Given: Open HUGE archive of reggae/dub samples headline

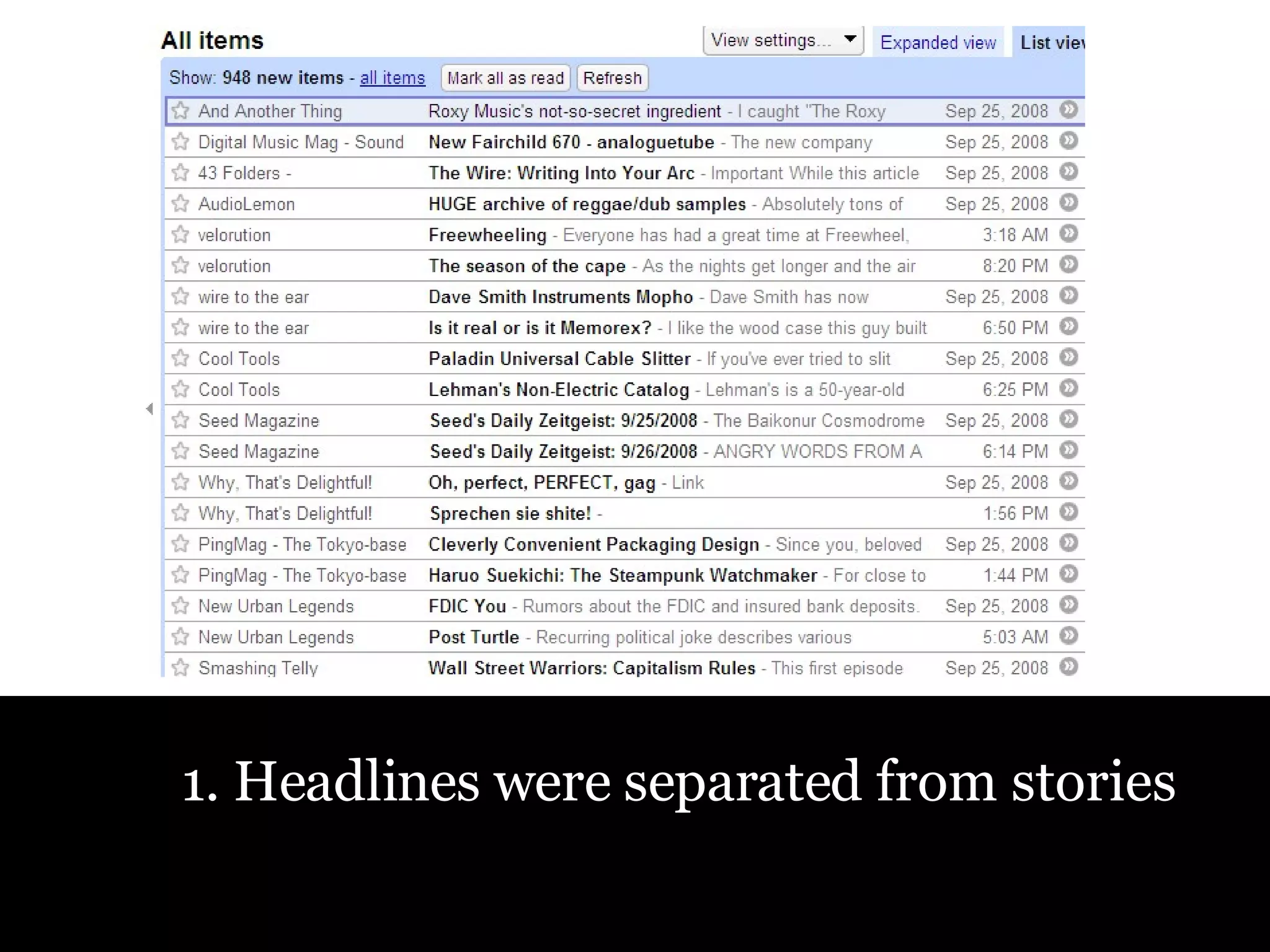Looking at the screenshot, I should pos(587,204).
